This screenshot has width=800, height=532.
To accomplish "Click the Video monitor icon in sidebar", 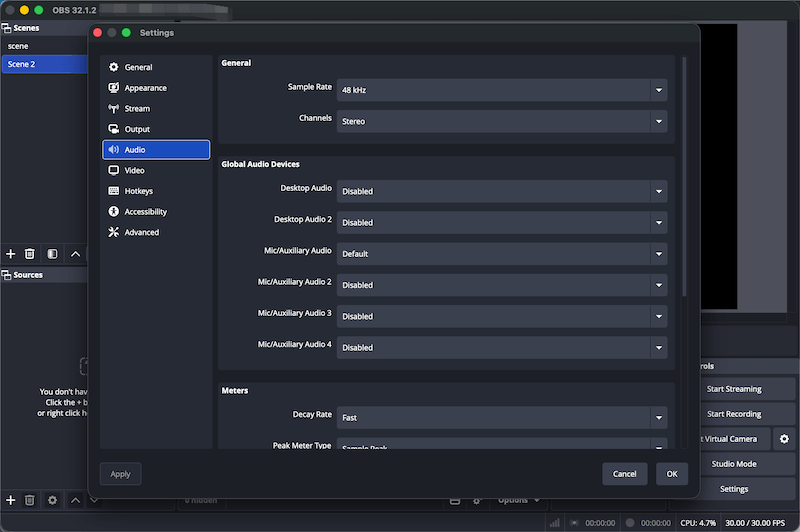I will click(114, 170).
